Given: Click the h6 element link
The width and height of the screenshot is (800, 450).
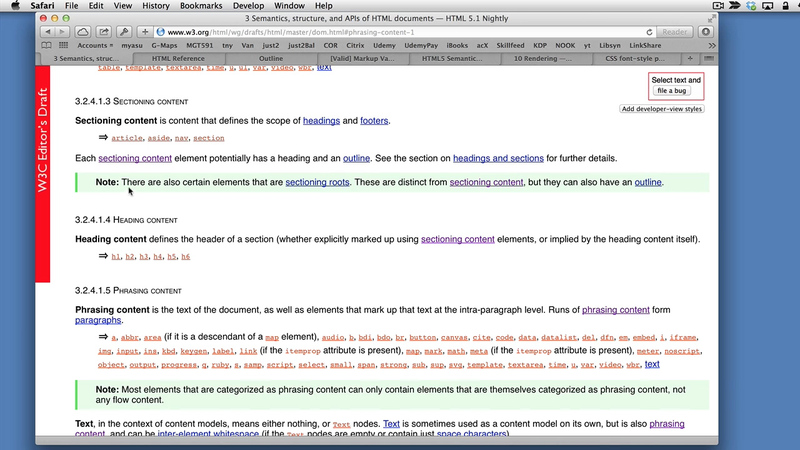Looking at the screenshot, I should pyautogui.click(x=185, y=257).
